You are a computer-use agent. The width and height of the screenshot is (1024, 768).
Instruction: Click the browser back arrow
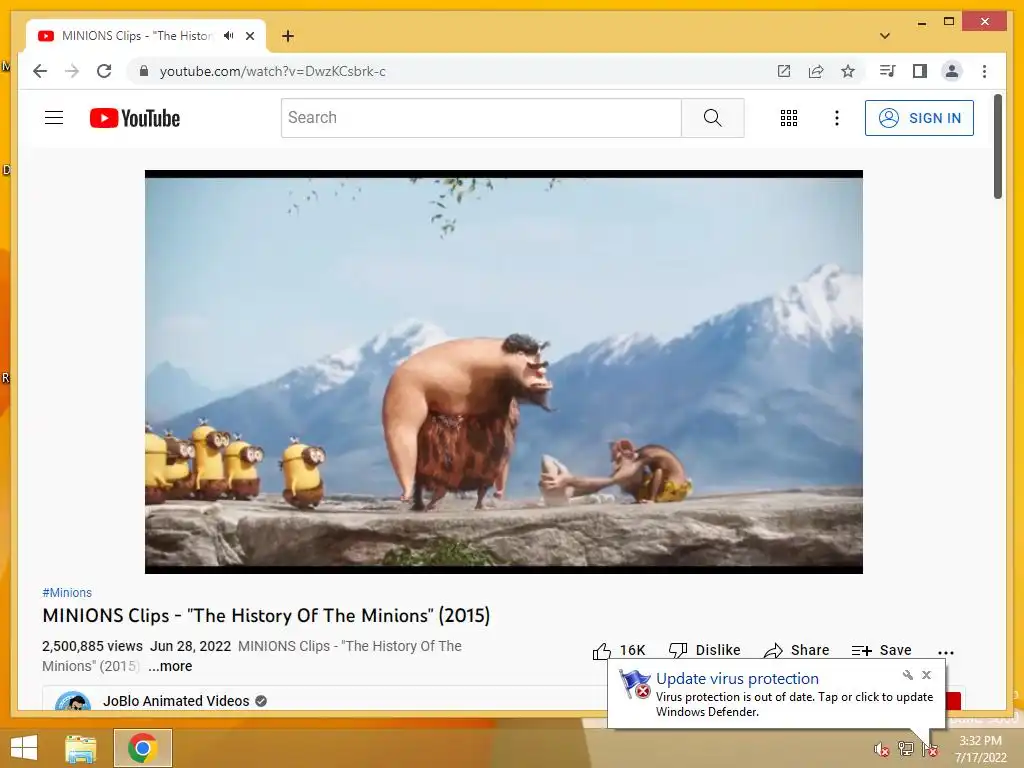coord(40,71)
